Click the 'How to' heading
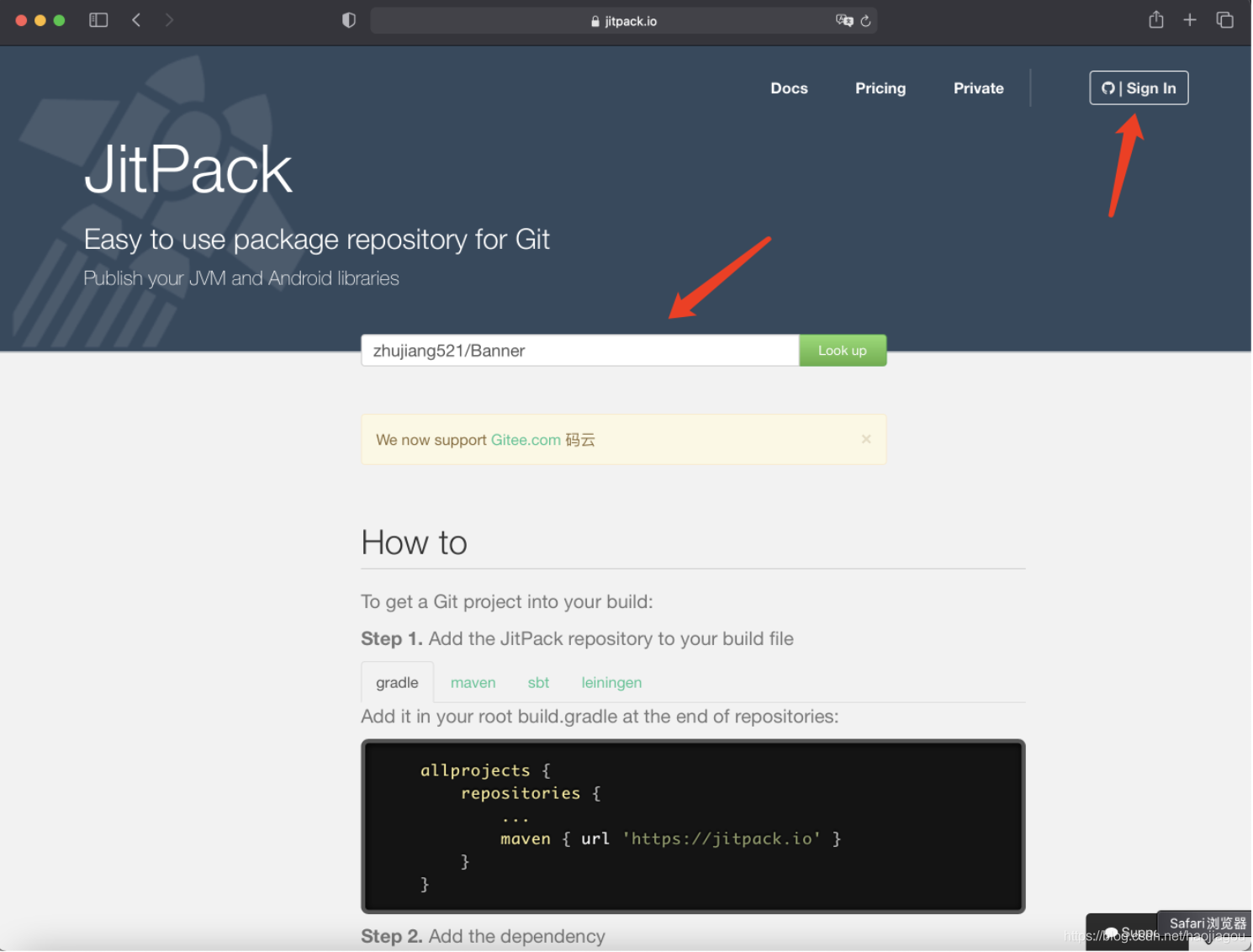Viewport: 1253px width, 952px height. (414, 542)
